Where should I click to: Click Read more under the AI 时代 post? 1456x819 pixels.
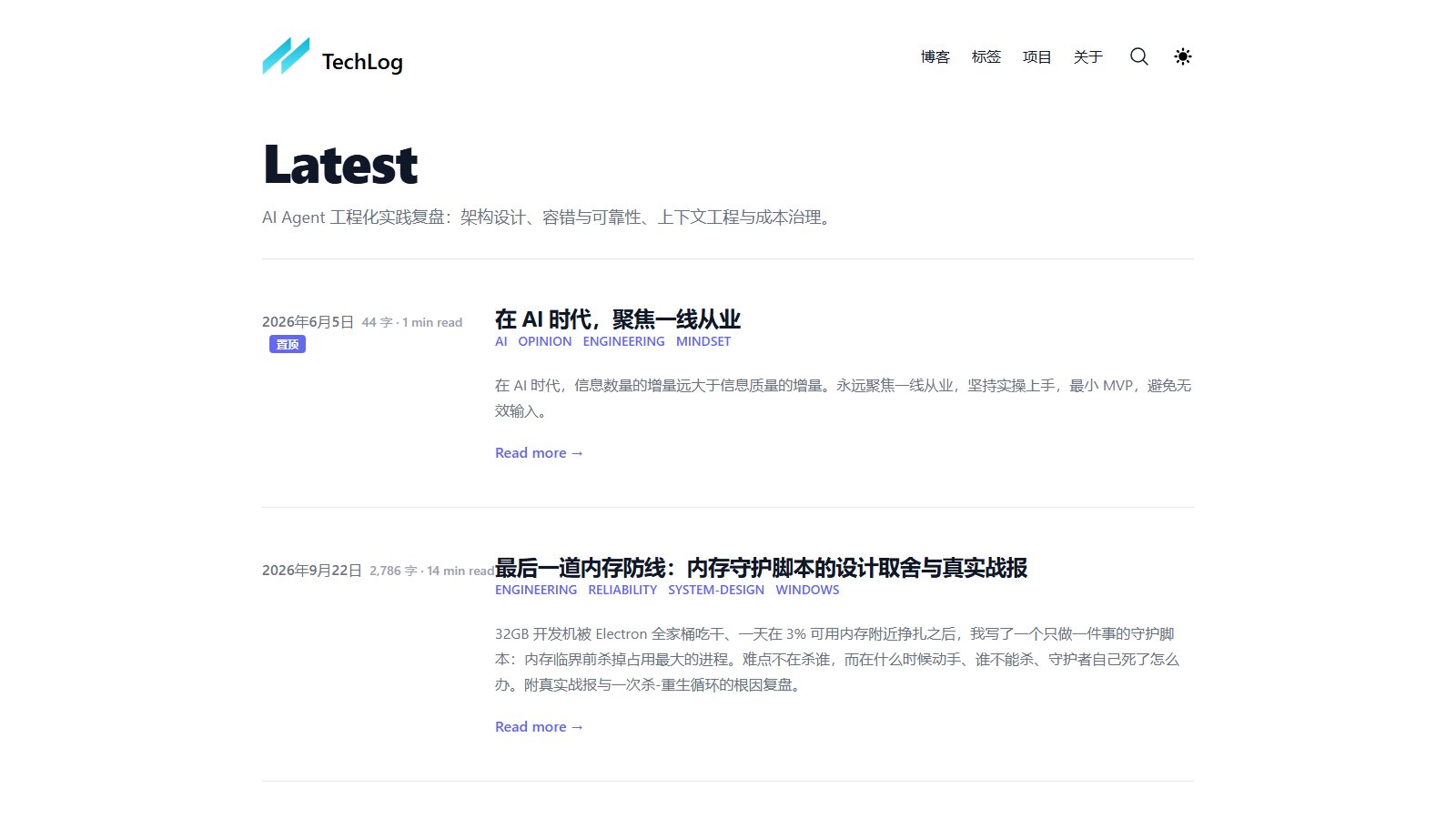point(540,453)
